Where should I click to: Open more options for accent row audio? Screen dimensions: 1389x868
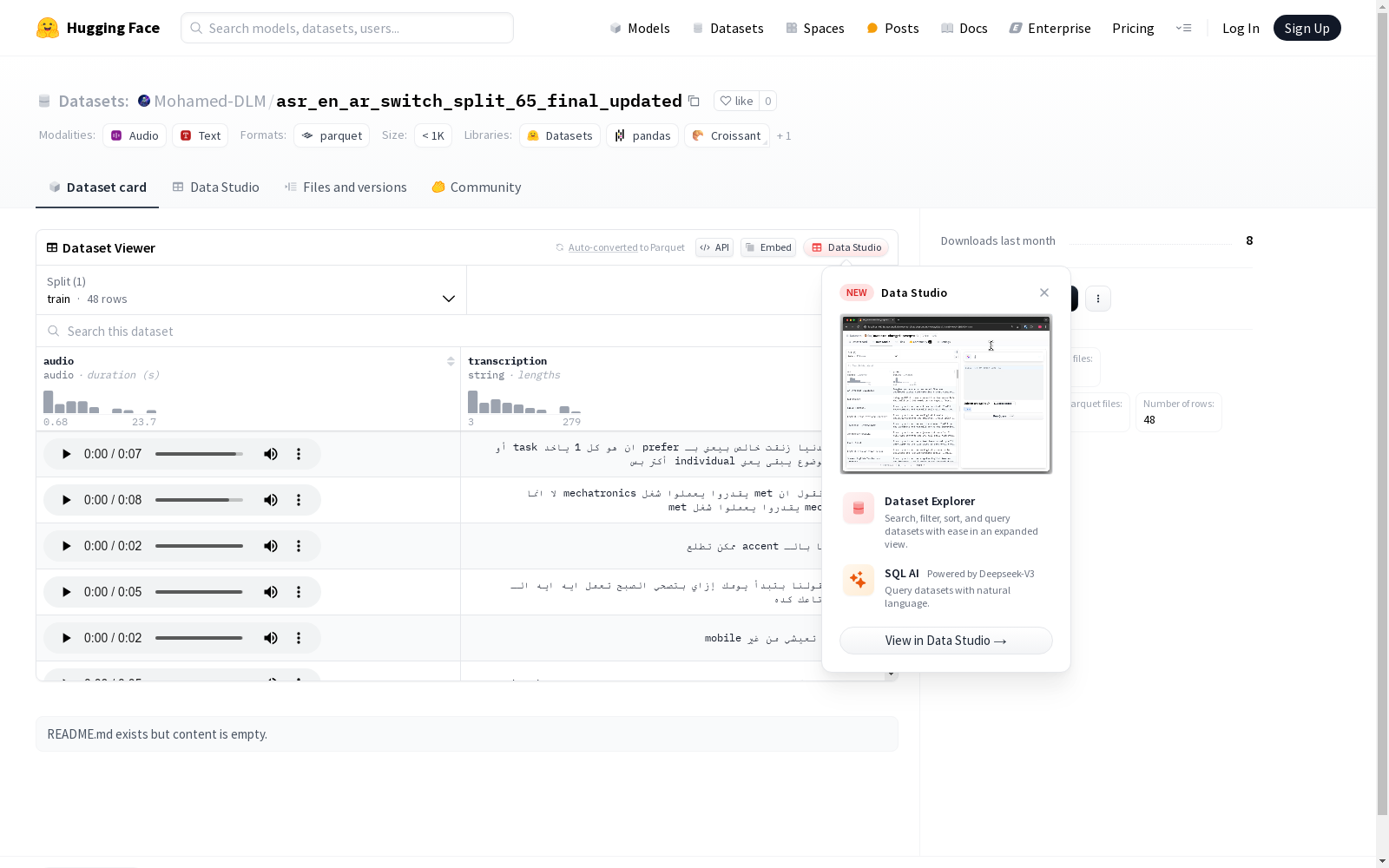[x=299, y=546]
